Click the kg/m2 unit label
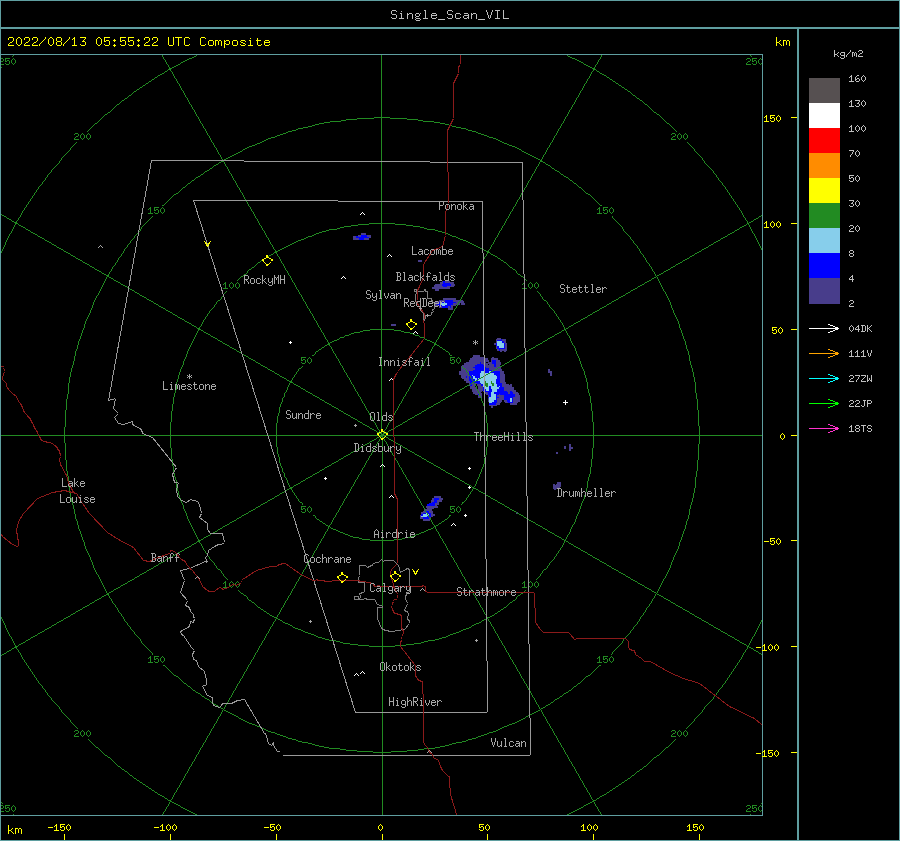The width and height of the screenshot is (900, 841). [x=848, y=54]
